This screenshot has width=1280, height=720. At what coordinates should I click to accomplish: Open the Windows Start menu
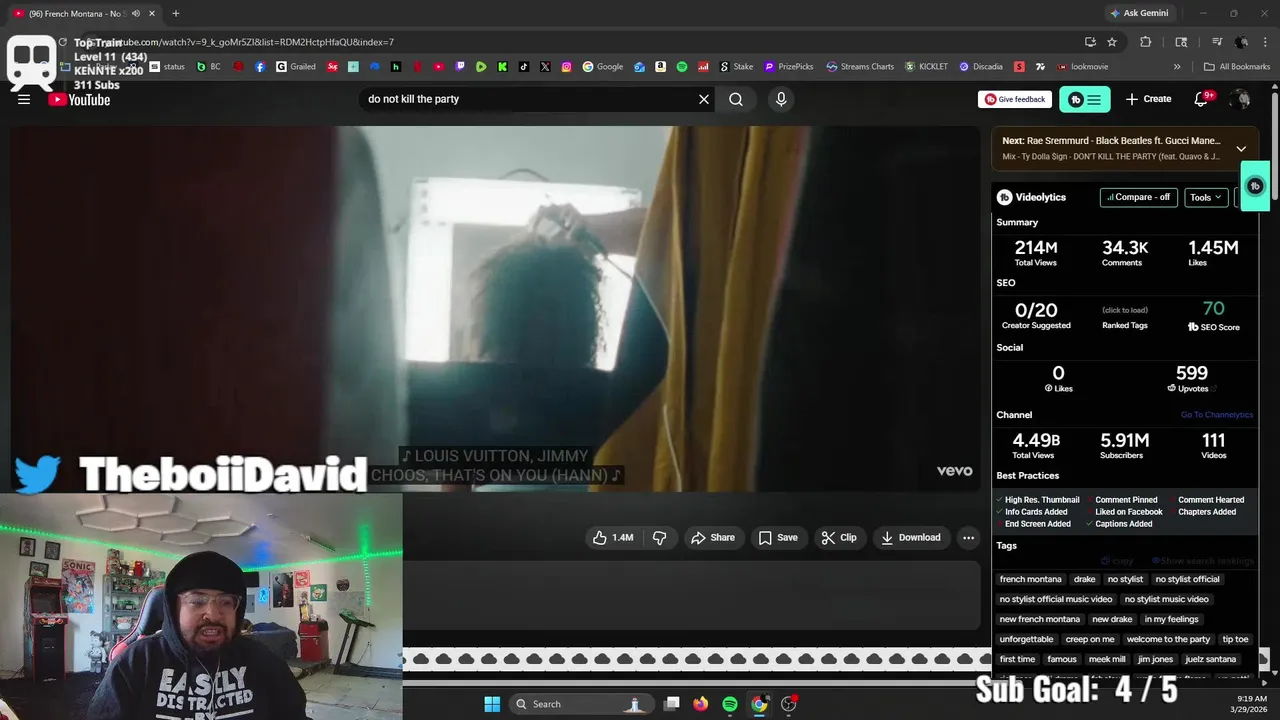(x=492, y=704)
